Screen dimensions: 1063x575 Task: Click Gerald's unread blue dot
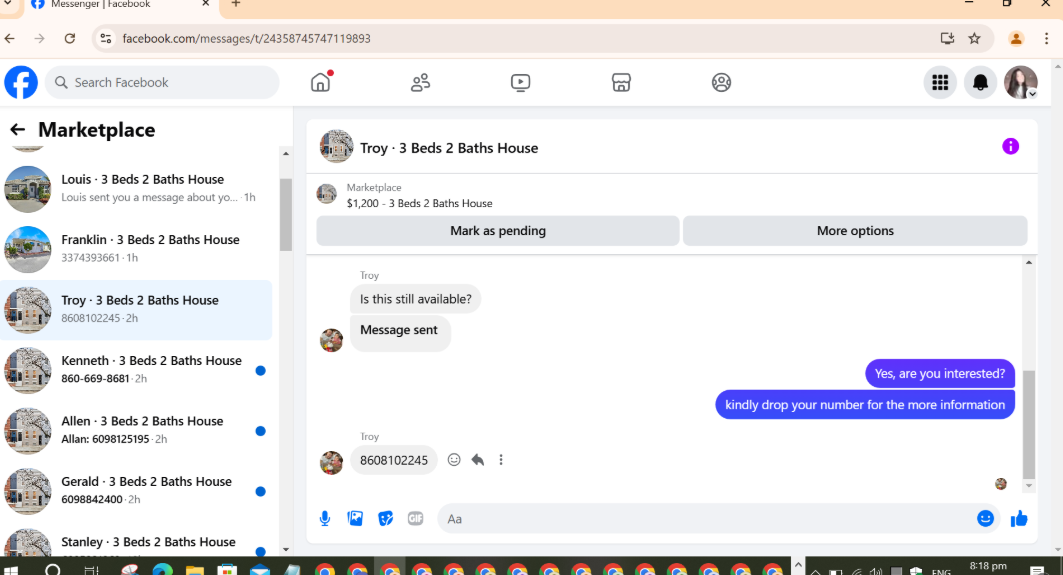click(260, 491)
